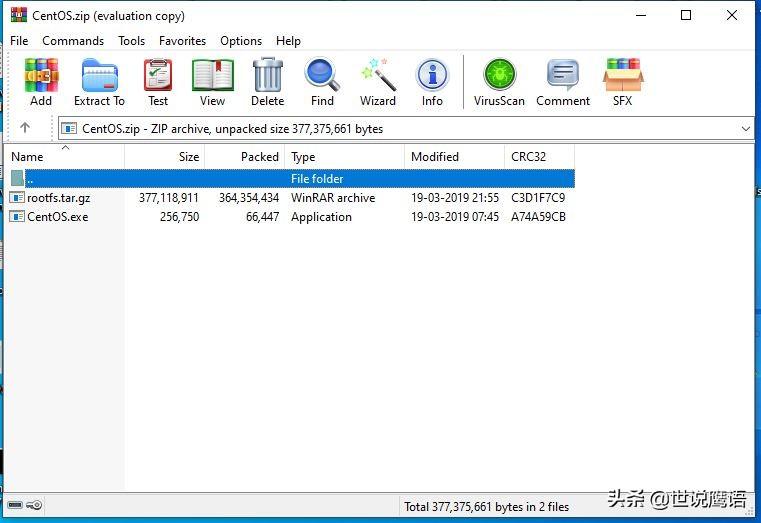
Task: Expand the archive path dropdown arrow
Action: (x=746, y=129)
